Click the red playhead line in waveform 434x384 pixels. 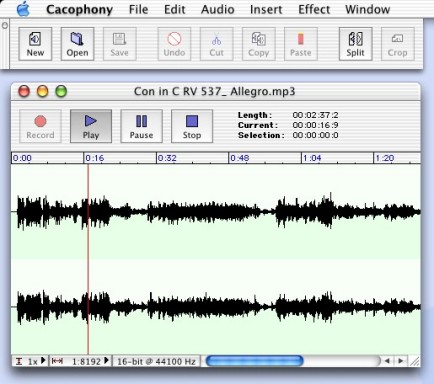(x=88, y=259)
